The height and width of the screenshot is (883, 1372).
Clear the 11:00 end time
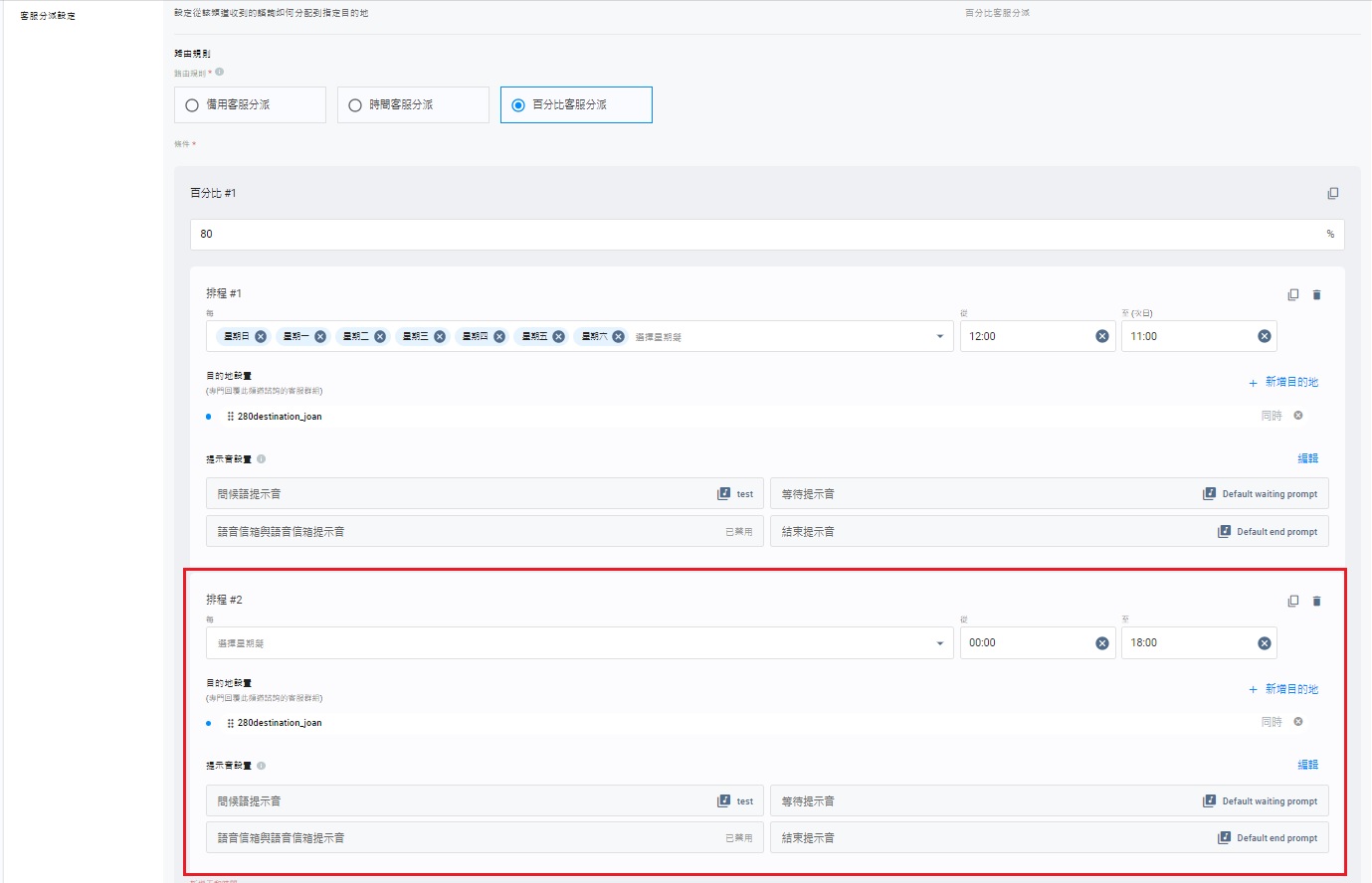(x=1265, y=336)
